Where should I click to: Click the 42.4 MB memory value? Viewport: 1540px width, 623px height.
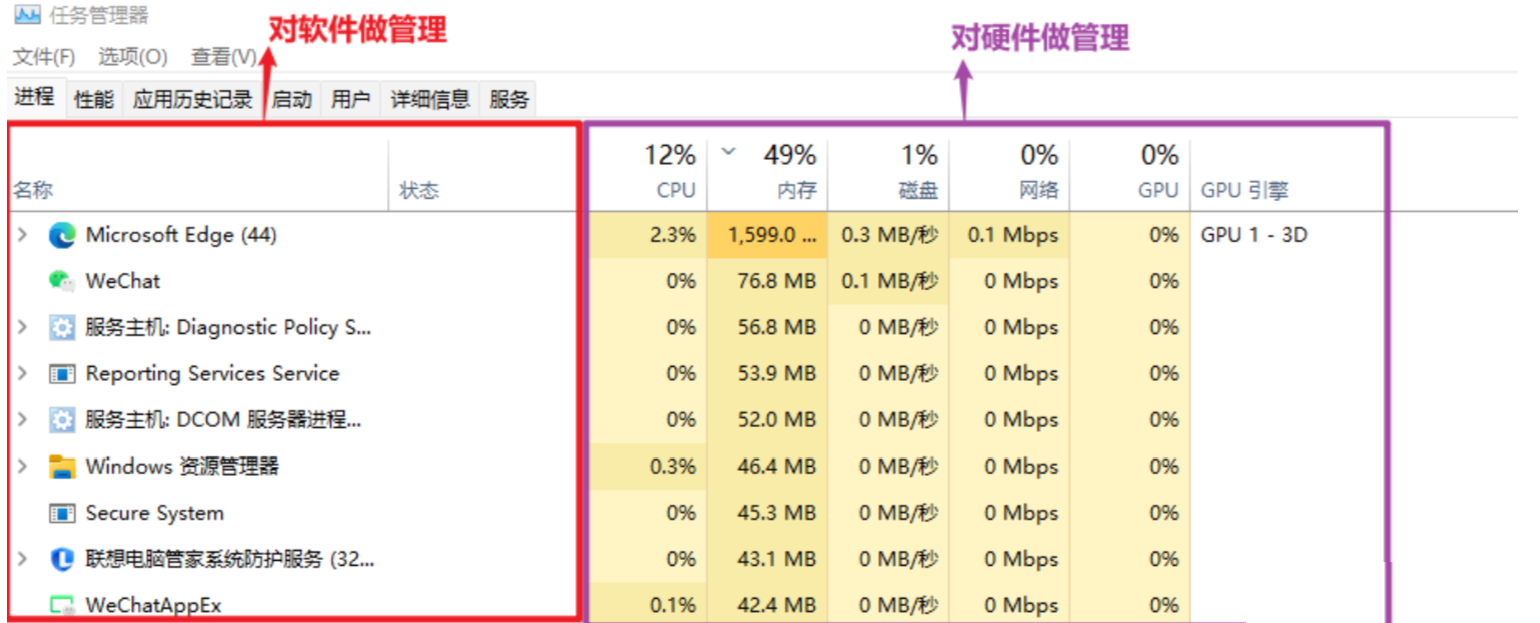click(775, 605)
